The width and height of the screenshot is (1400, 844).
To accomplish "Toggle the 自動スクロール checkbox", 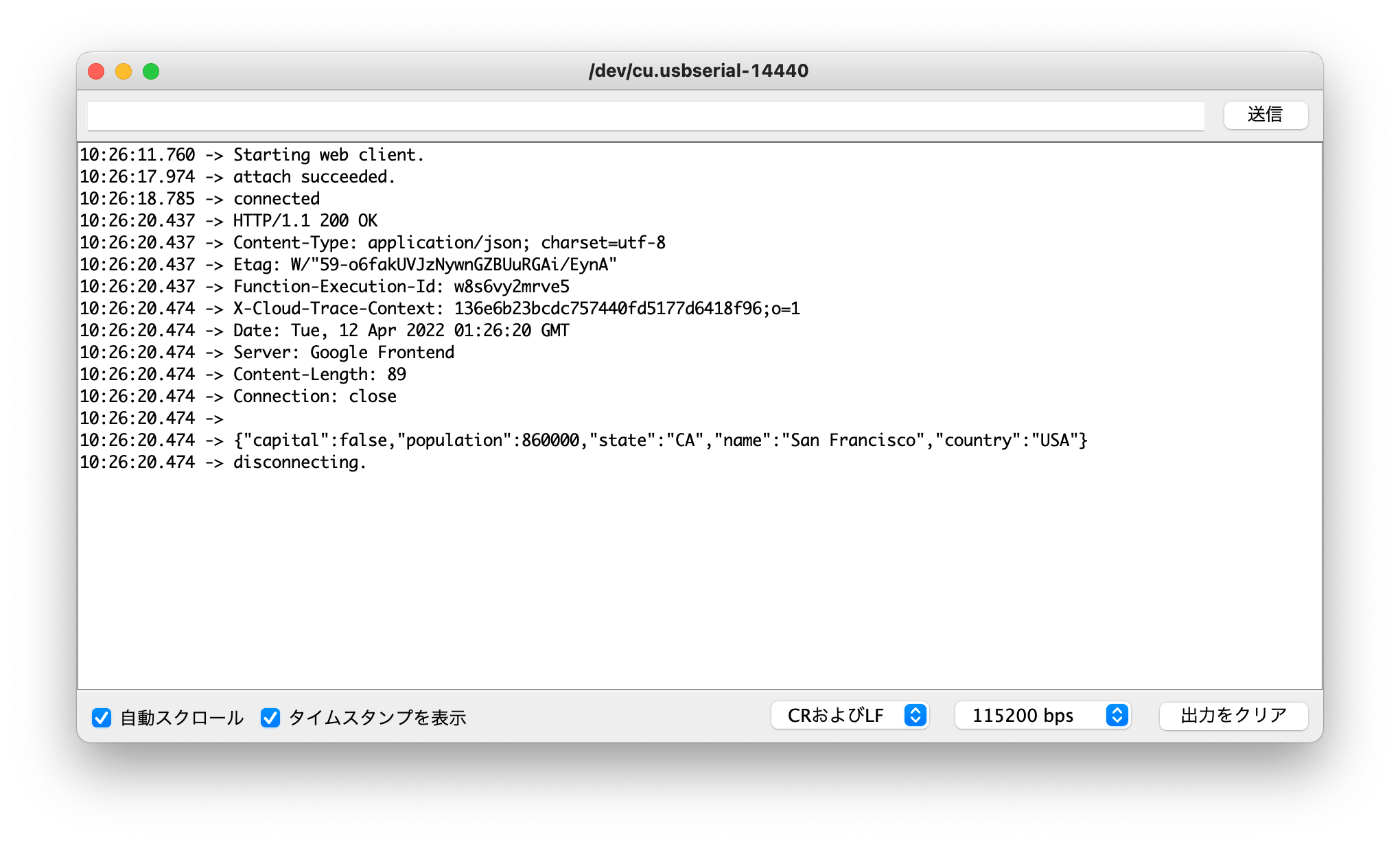I will 101,718.
